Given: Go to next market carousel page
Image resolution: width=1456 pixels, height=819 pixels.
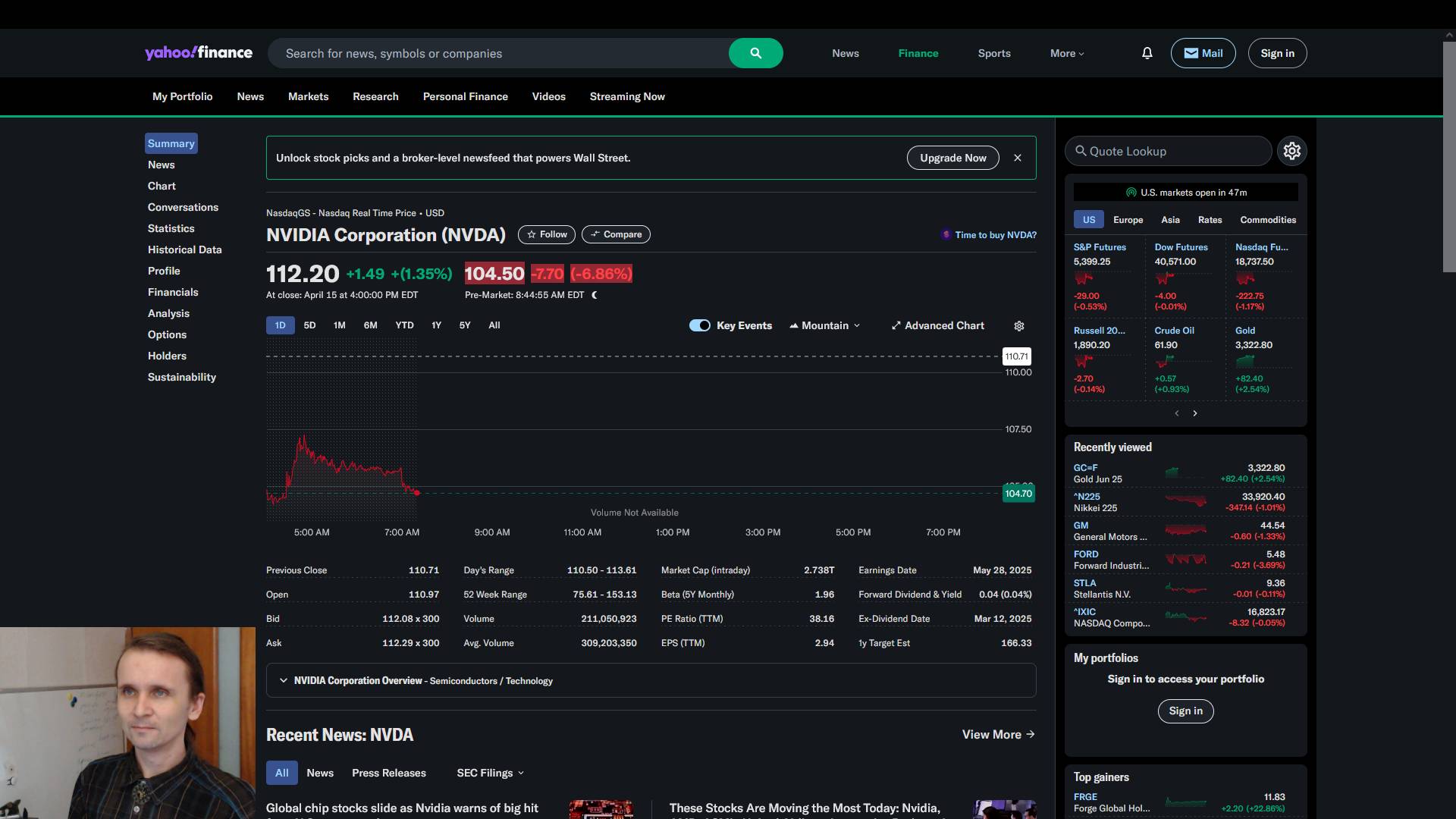Looking at the screenshot, I should [1195, 413].
